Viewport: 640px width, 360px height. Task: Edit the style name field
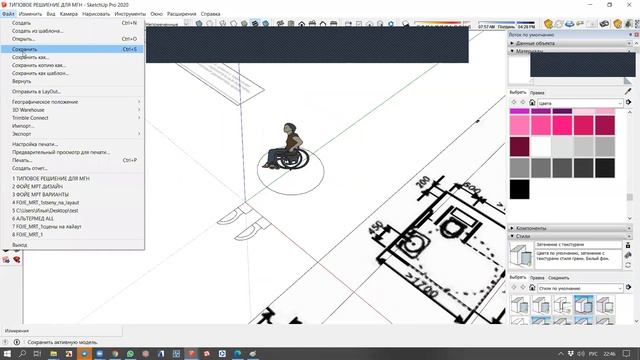click(x=578, y=244)
